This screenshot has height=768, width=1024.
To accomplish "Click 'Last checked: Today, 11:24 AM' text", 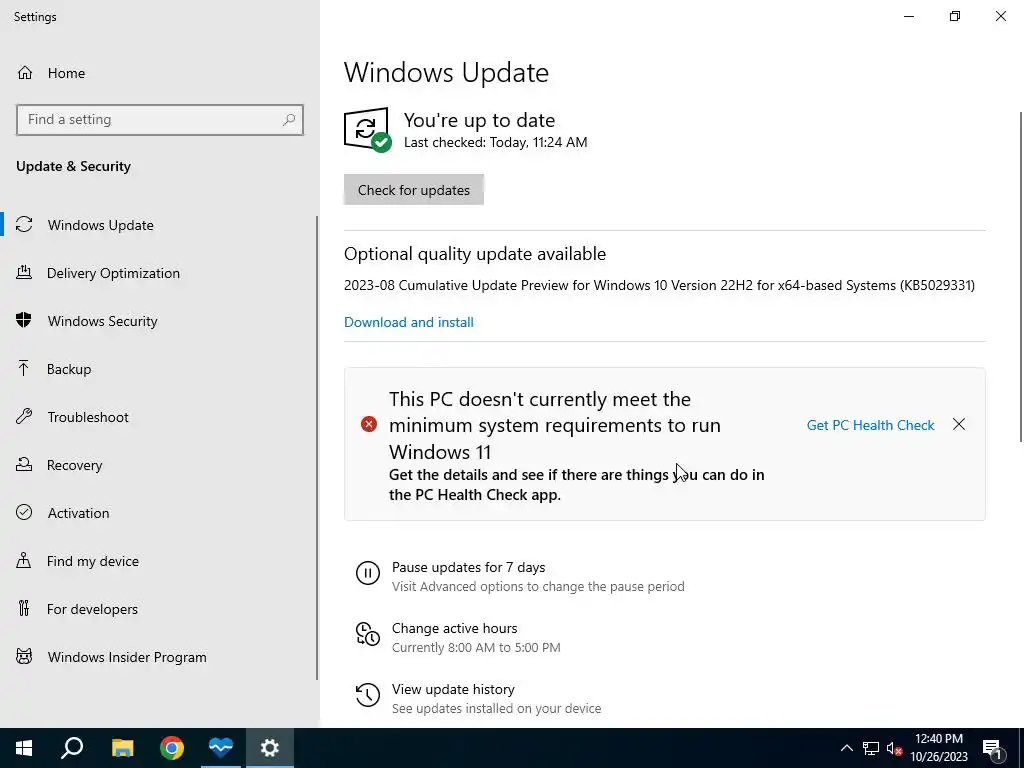I will coord(495,142).
